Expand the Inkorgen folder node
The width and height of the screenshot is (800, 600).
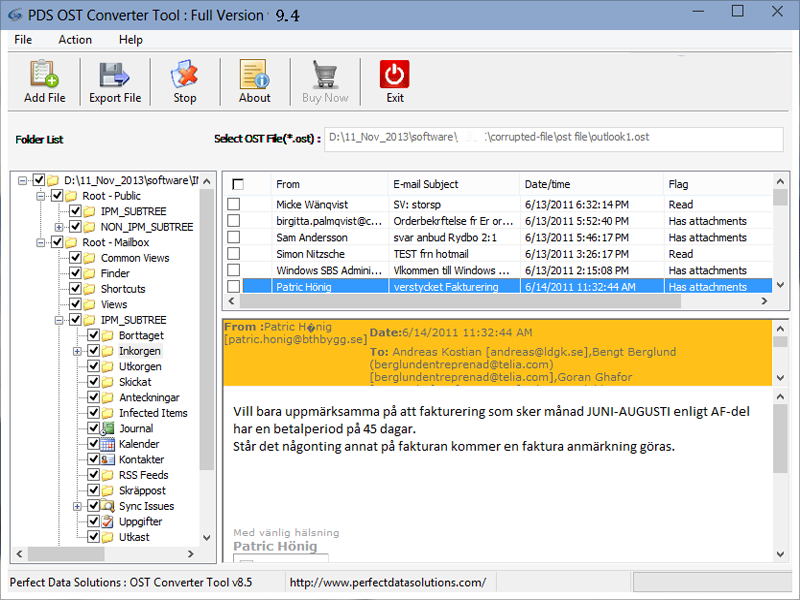77,351
